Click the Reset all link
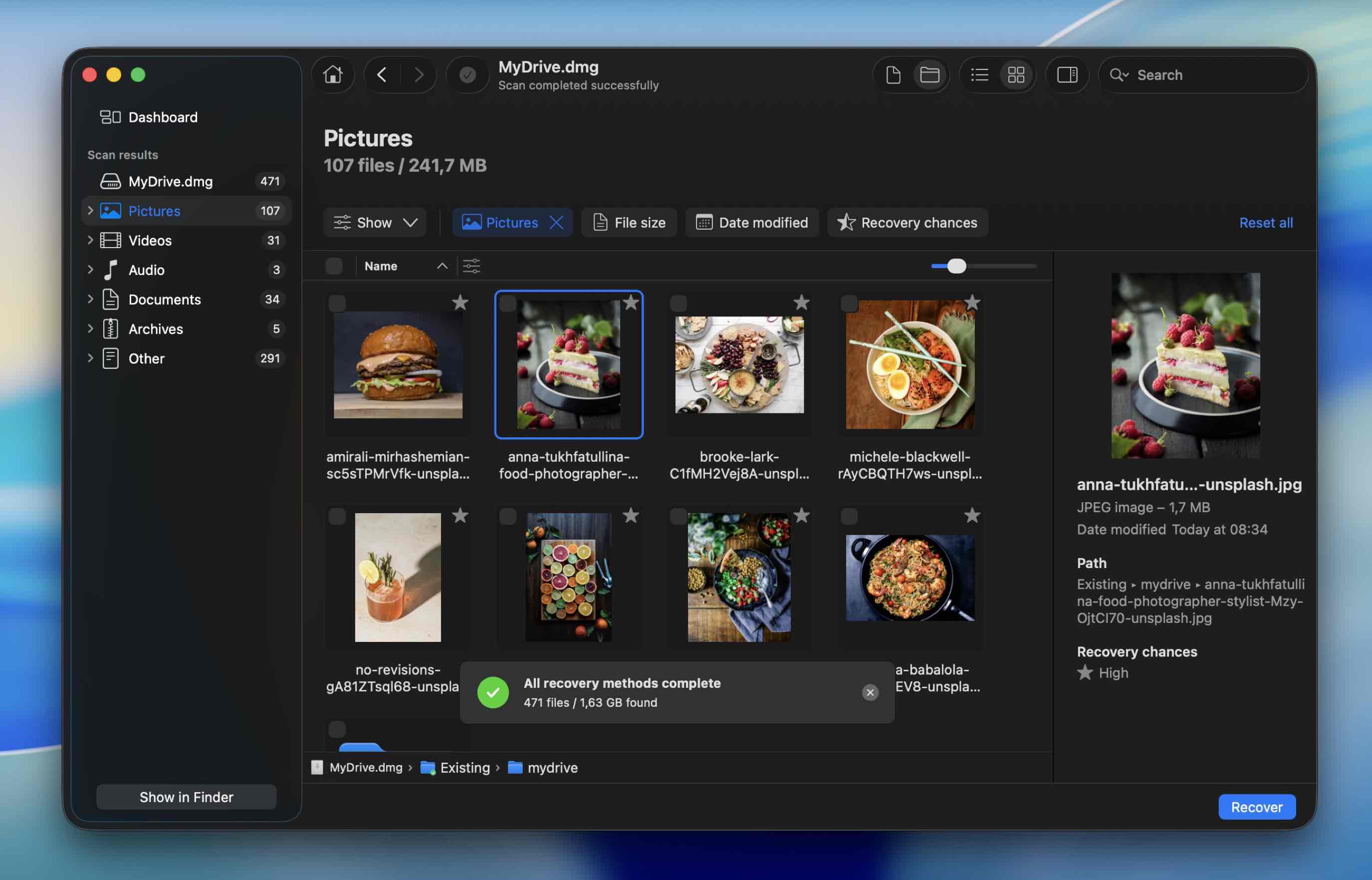 (x=1265, y=222)
